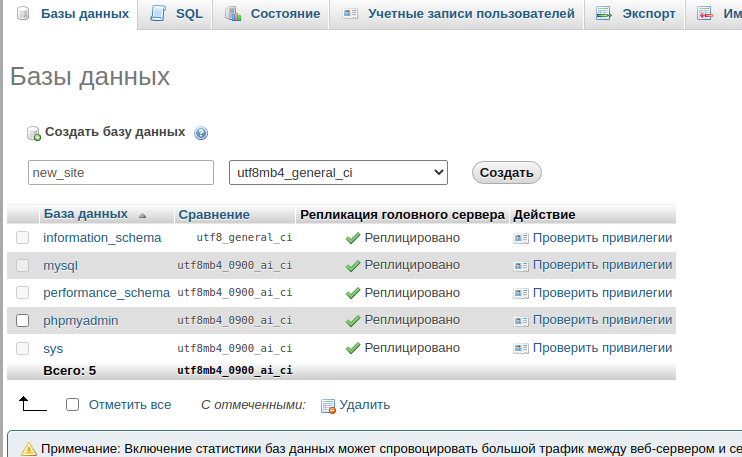The width and height of the screenshot is (742, 457).
Task: Click the delete icon for selected databases
Action: (x=328, y=406)
